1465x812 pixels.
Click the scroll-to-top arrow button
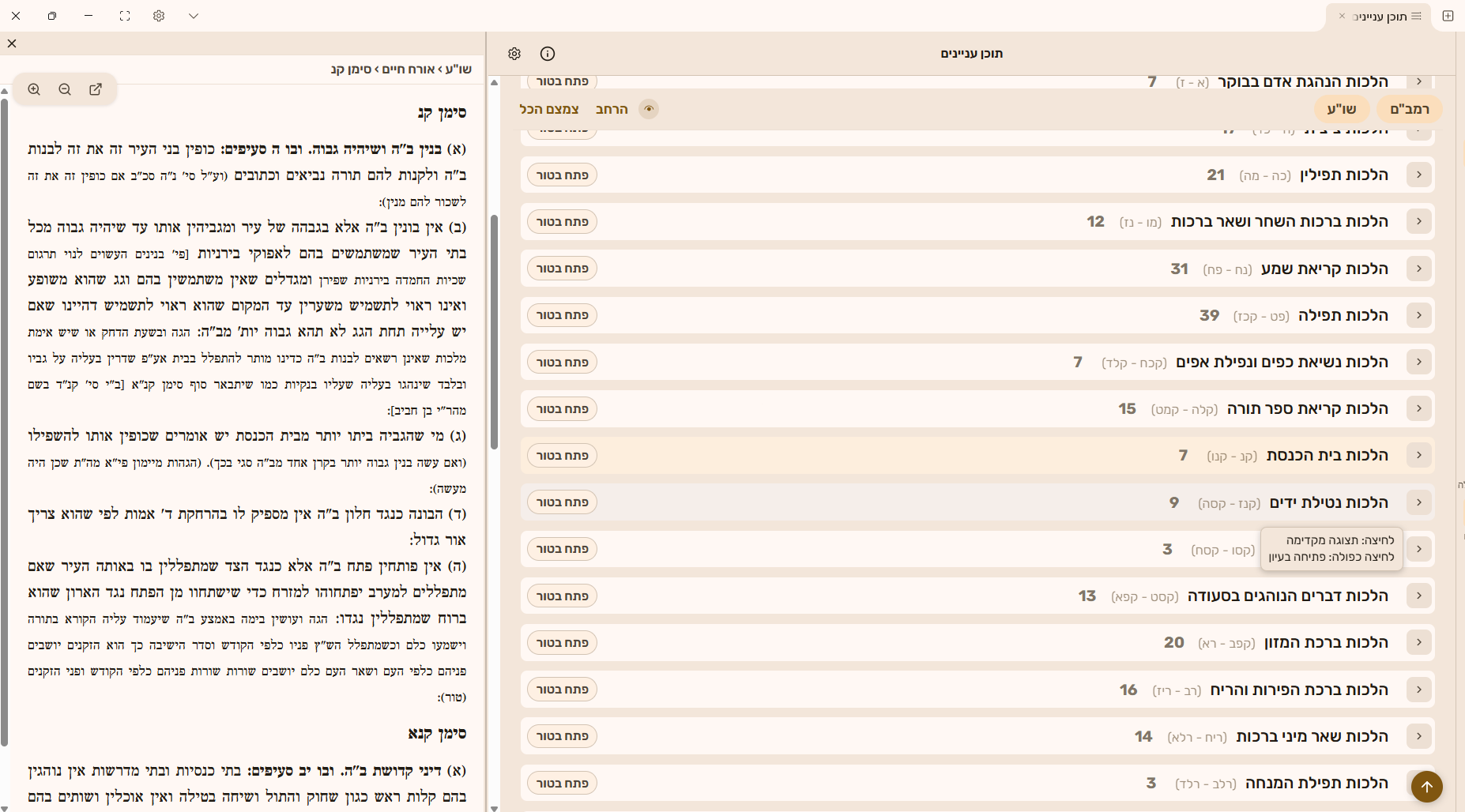(1427, 787)
